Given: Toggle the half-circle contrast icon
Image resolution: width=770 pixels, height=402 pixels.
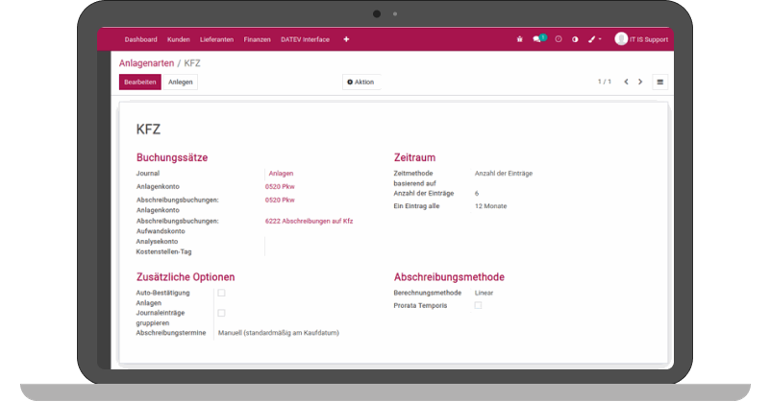Looking at the screenshot, I should 575,39.
